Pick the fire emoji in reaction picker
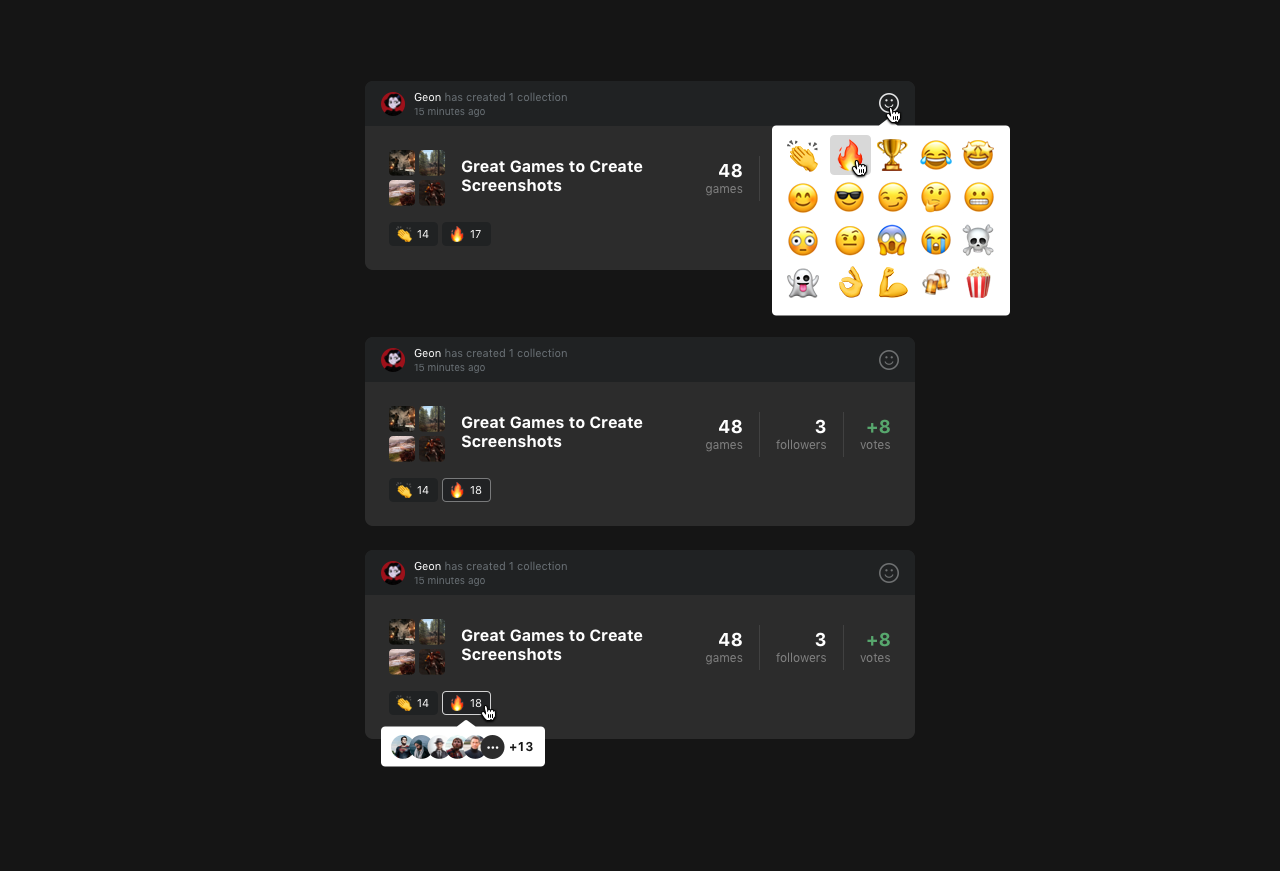Screen dimensions: 1280x871 coord(850,155)
